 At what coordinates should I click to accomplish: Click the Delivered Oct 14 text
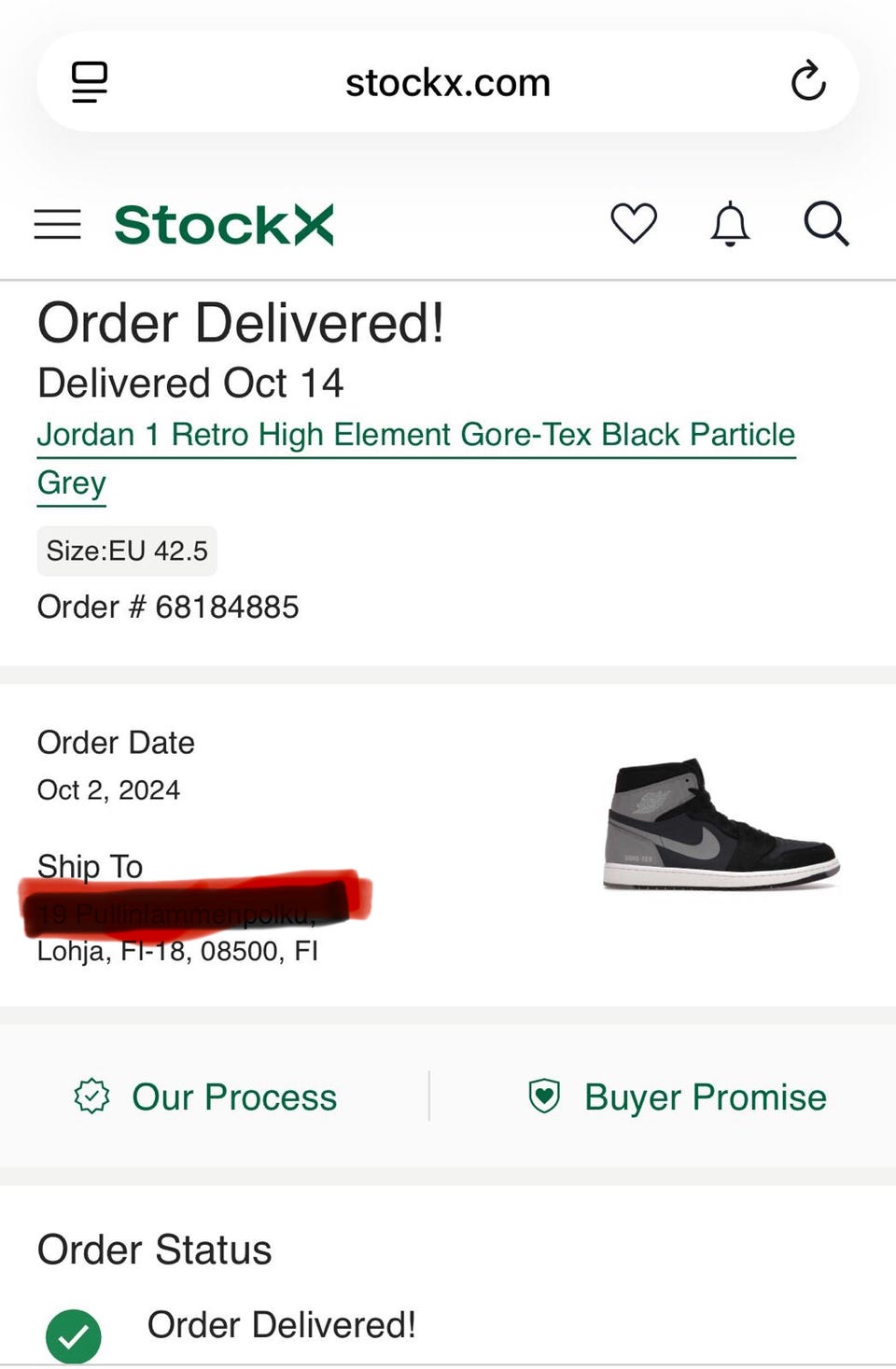coord(190,384)
